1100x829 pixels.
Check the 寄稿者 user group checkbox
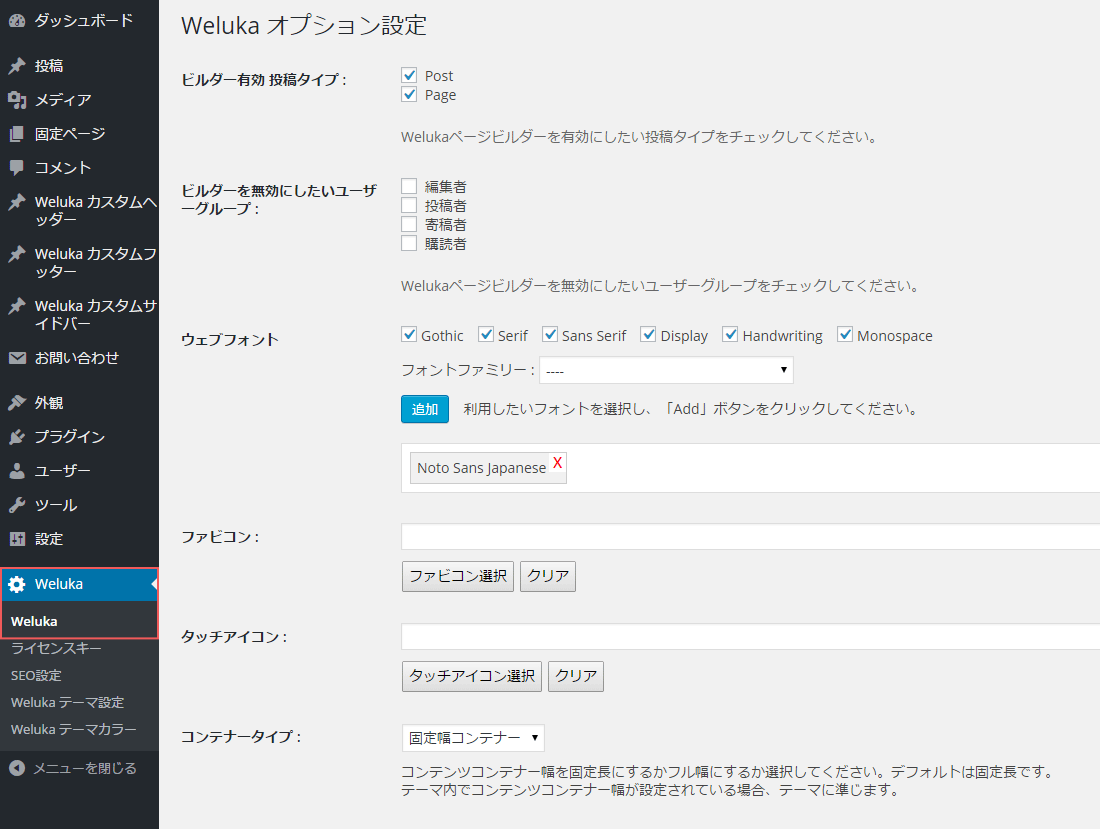(x=409, y=224)
